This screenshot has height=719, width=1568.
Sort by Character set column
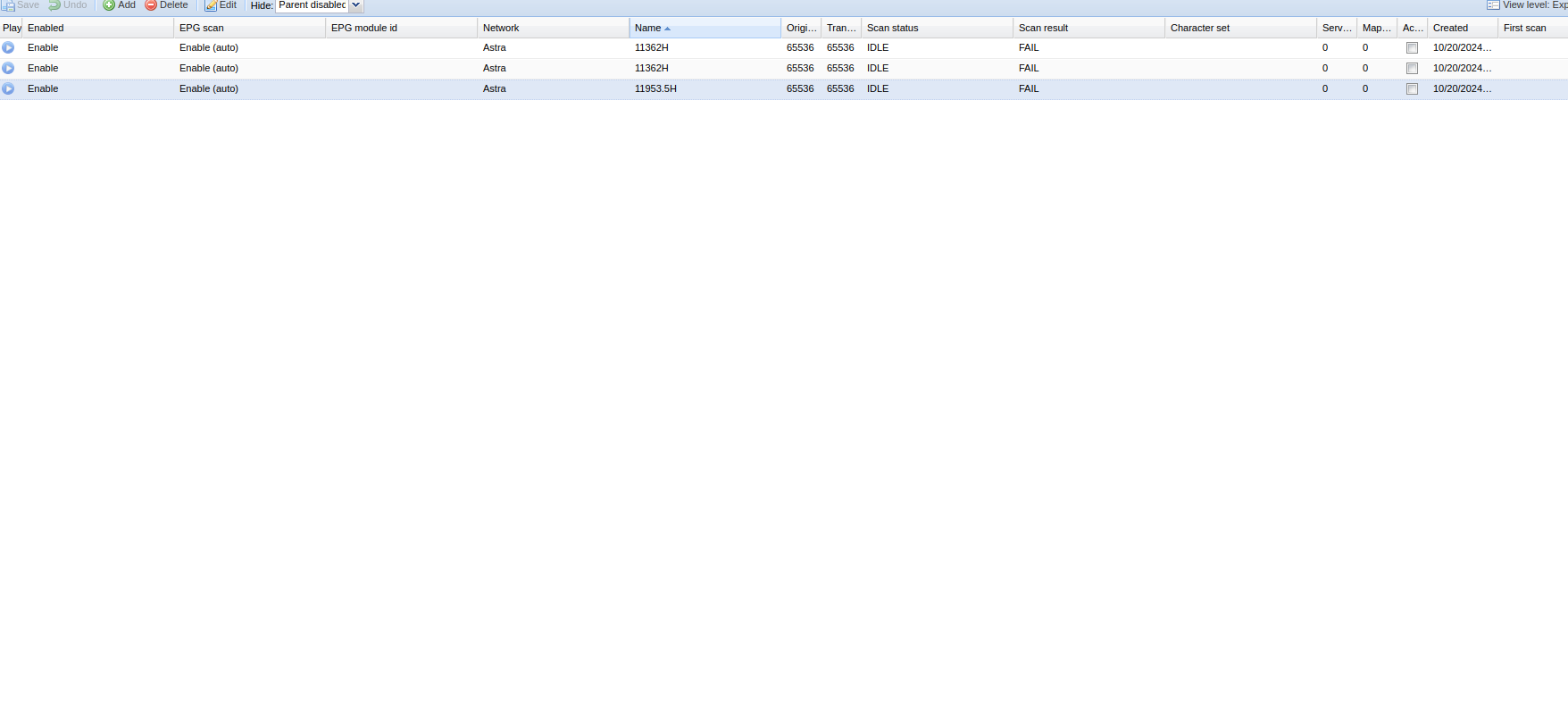coord(1241,28)
